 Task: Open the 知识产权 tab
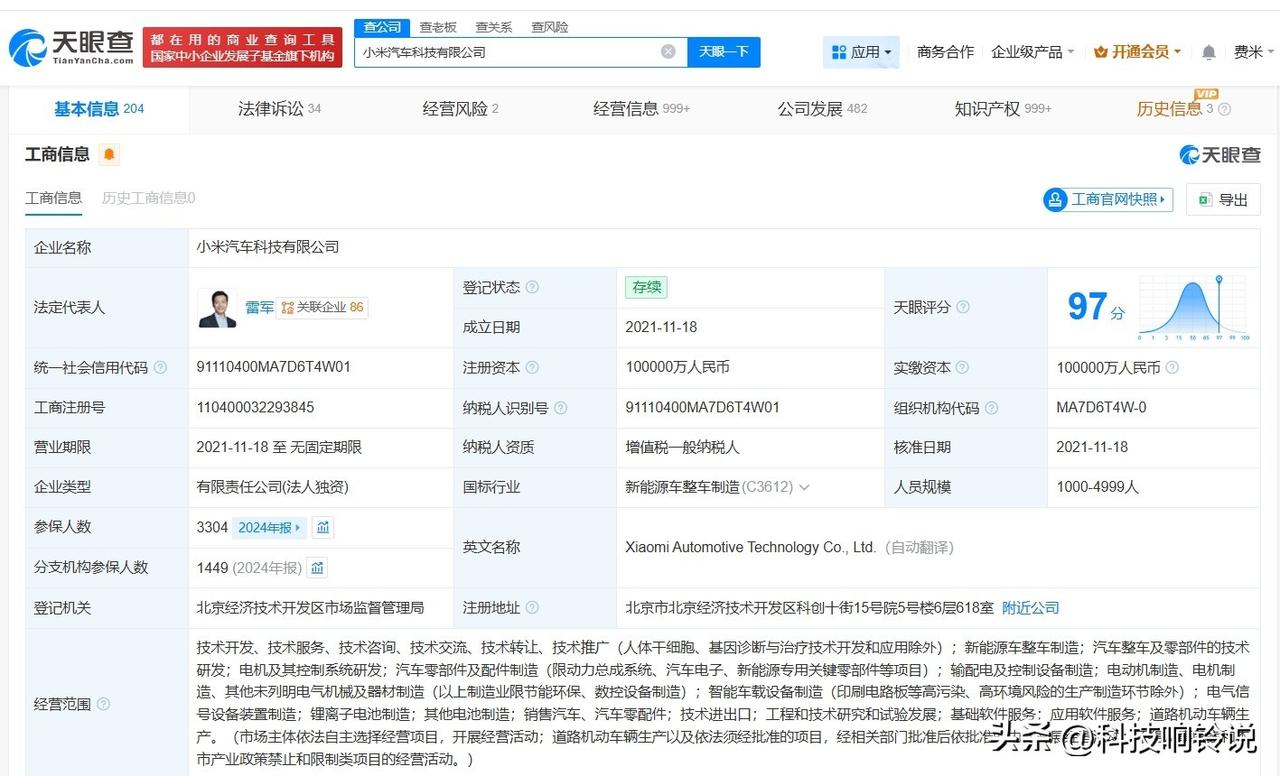point(1003,109)
